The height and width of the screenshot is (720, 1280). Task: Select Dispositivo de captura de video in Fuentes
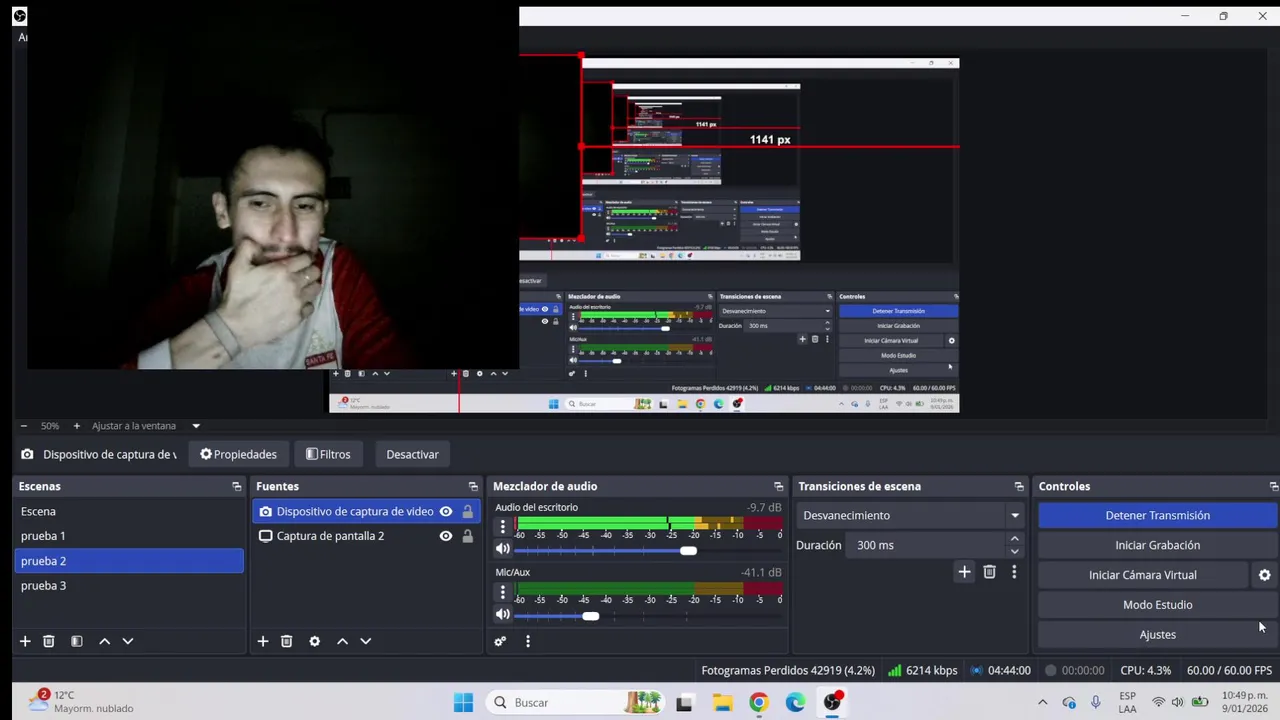tap(366, 511)
